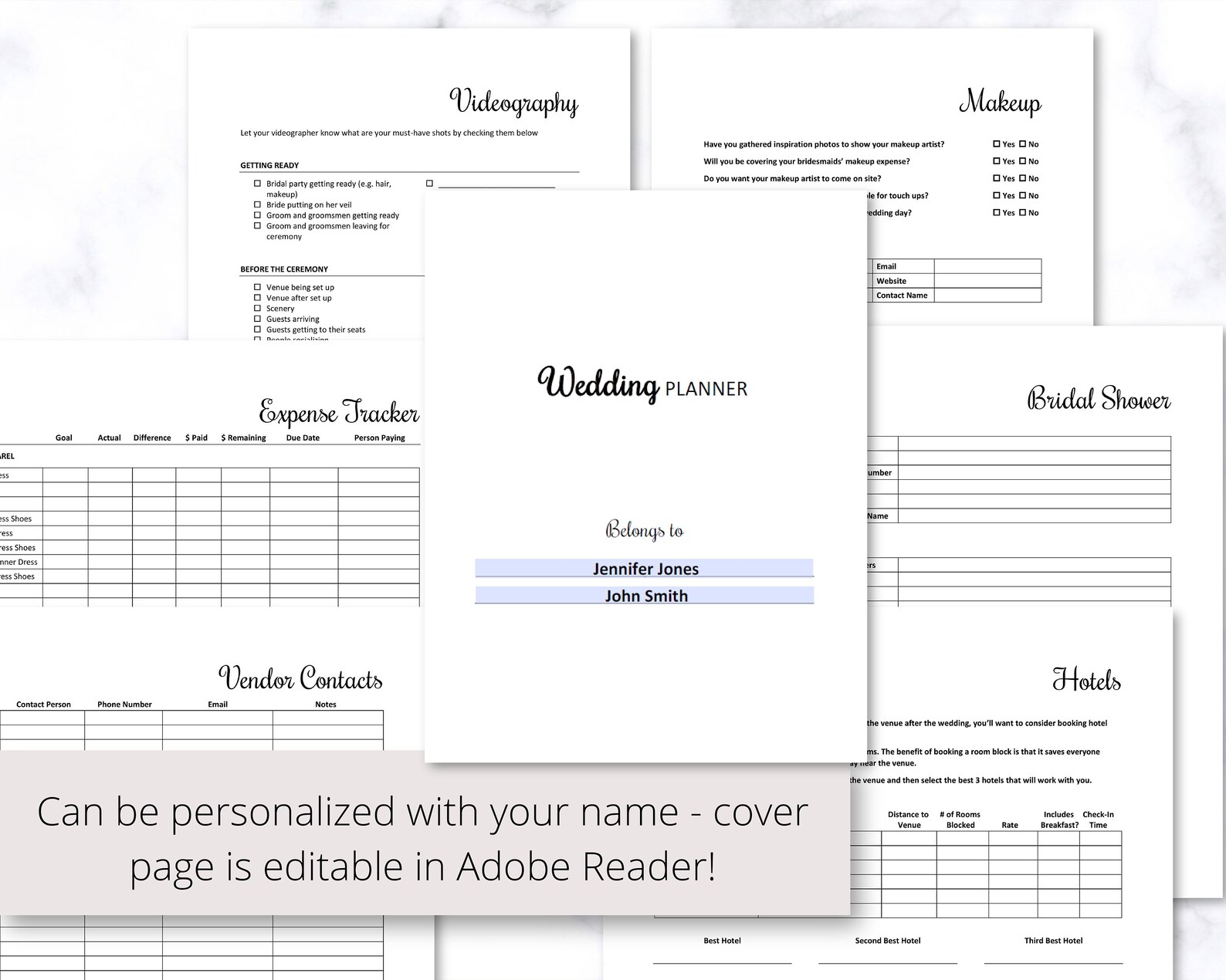Image resolution: width=1226 pixels, height=980 pixels.
Task: Click the 'Vendor Contacts' page title
Action: pos(300,678)
